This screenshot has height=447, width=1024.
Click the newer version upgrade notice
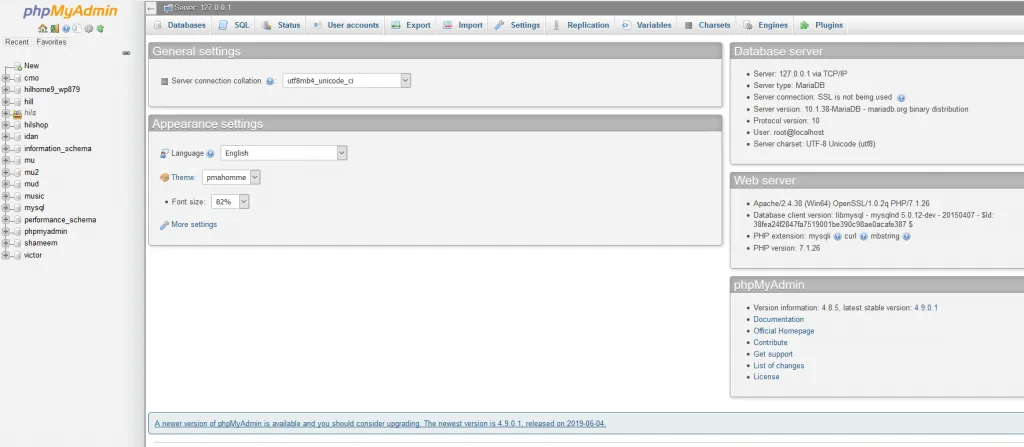tap(381, 423)
